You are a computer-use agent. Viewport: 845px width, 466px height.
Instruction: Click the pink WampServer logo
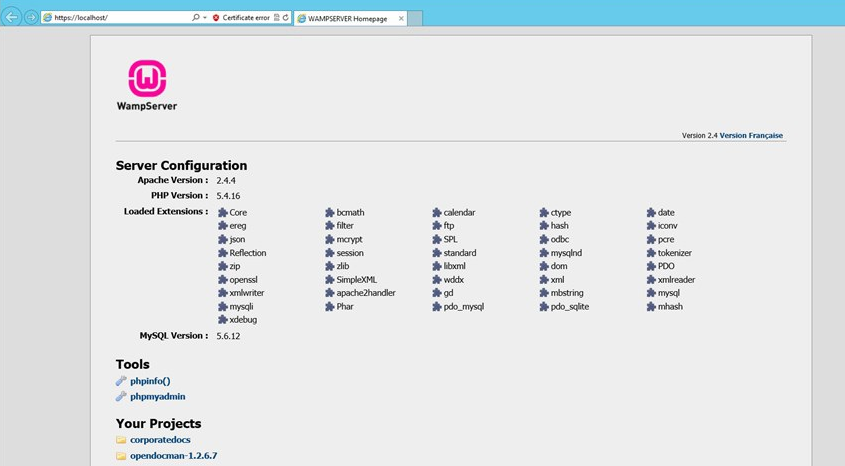click(x=147, y=78)
